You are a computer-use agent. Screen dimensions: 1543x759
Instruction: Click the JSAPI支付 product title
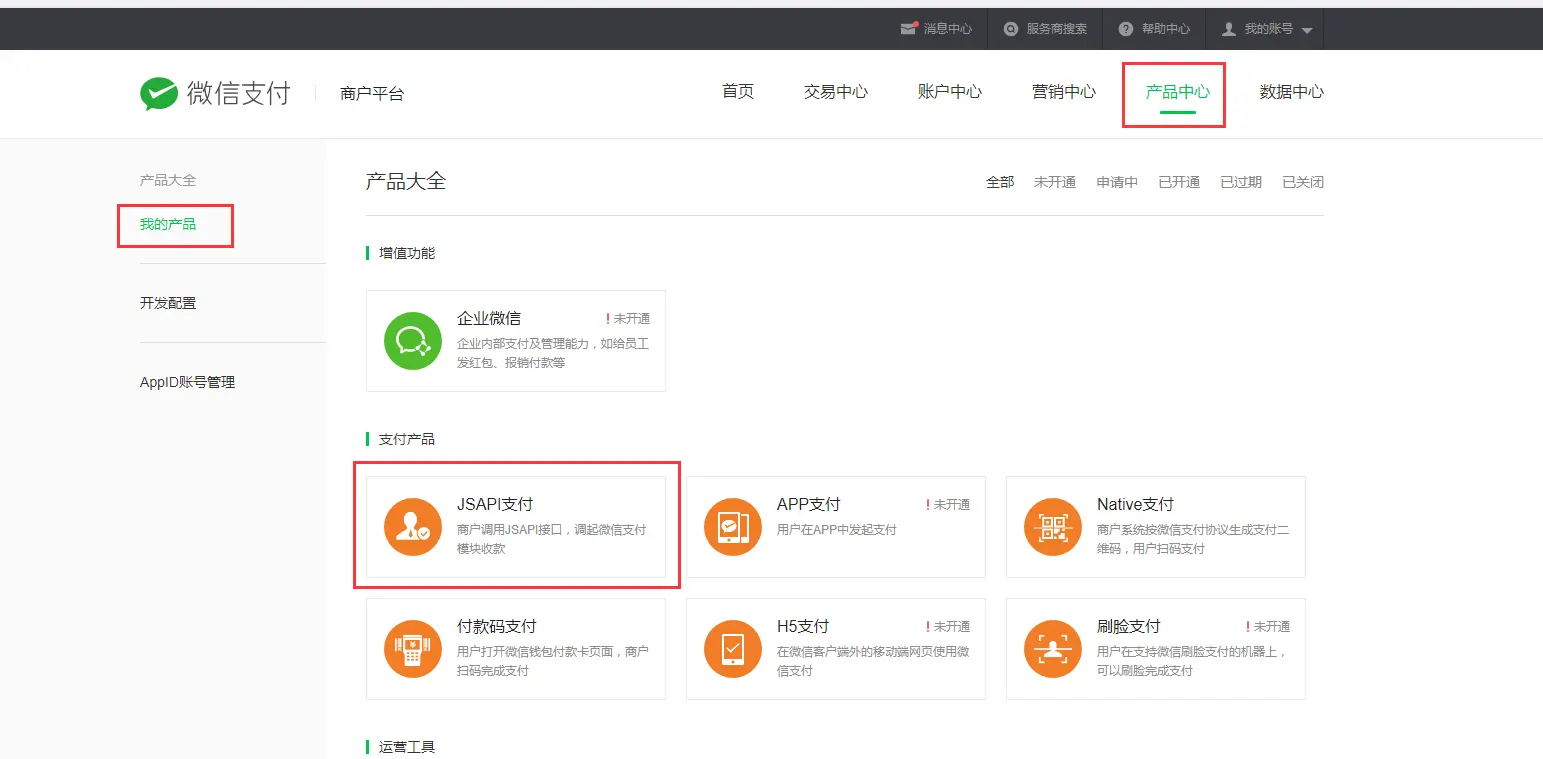tap(495, 504)
